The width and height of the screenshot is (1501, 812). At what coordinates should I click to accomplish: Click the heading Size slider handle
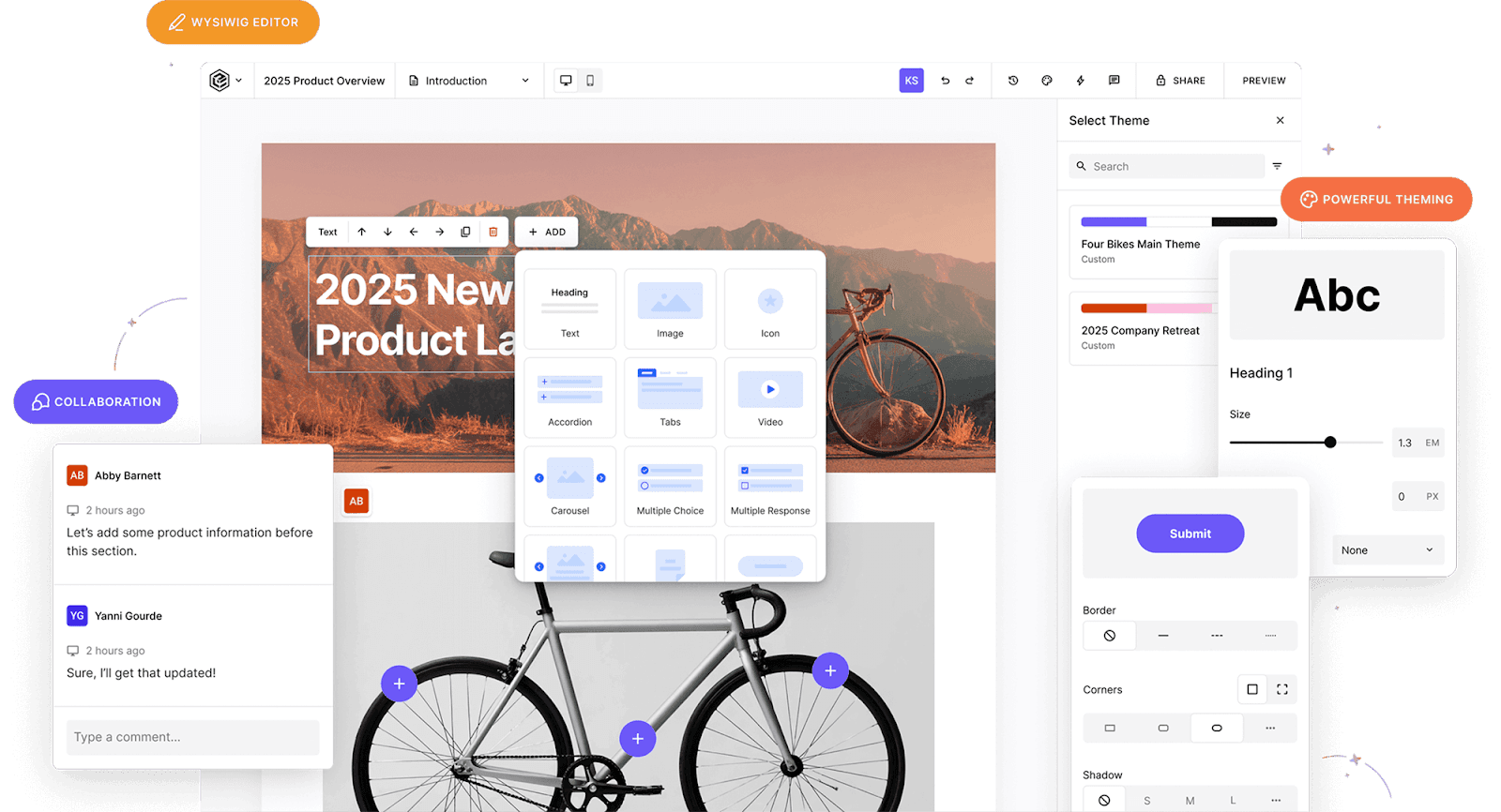click(1330, 443)
